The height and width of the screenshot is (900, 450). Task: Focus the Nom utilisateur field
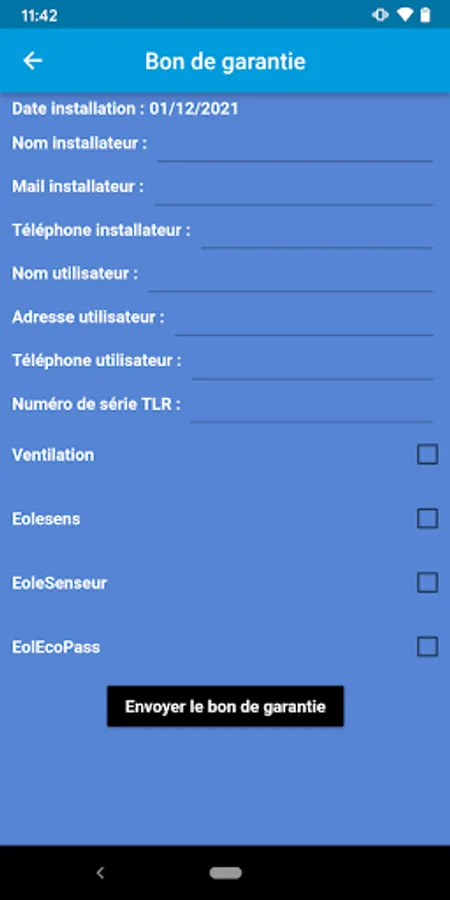[x=290, y=276]
